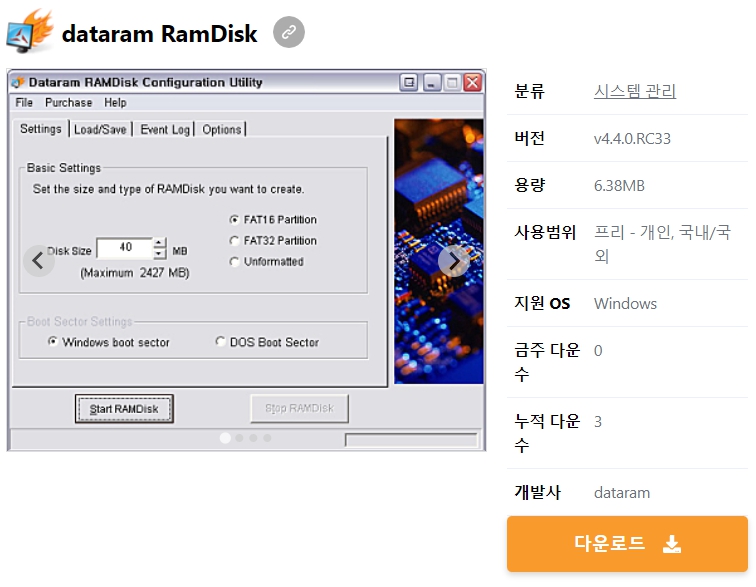
Task: Maximize the RAMDisk Configuration Utility window
Action: (x=452, y=82)
